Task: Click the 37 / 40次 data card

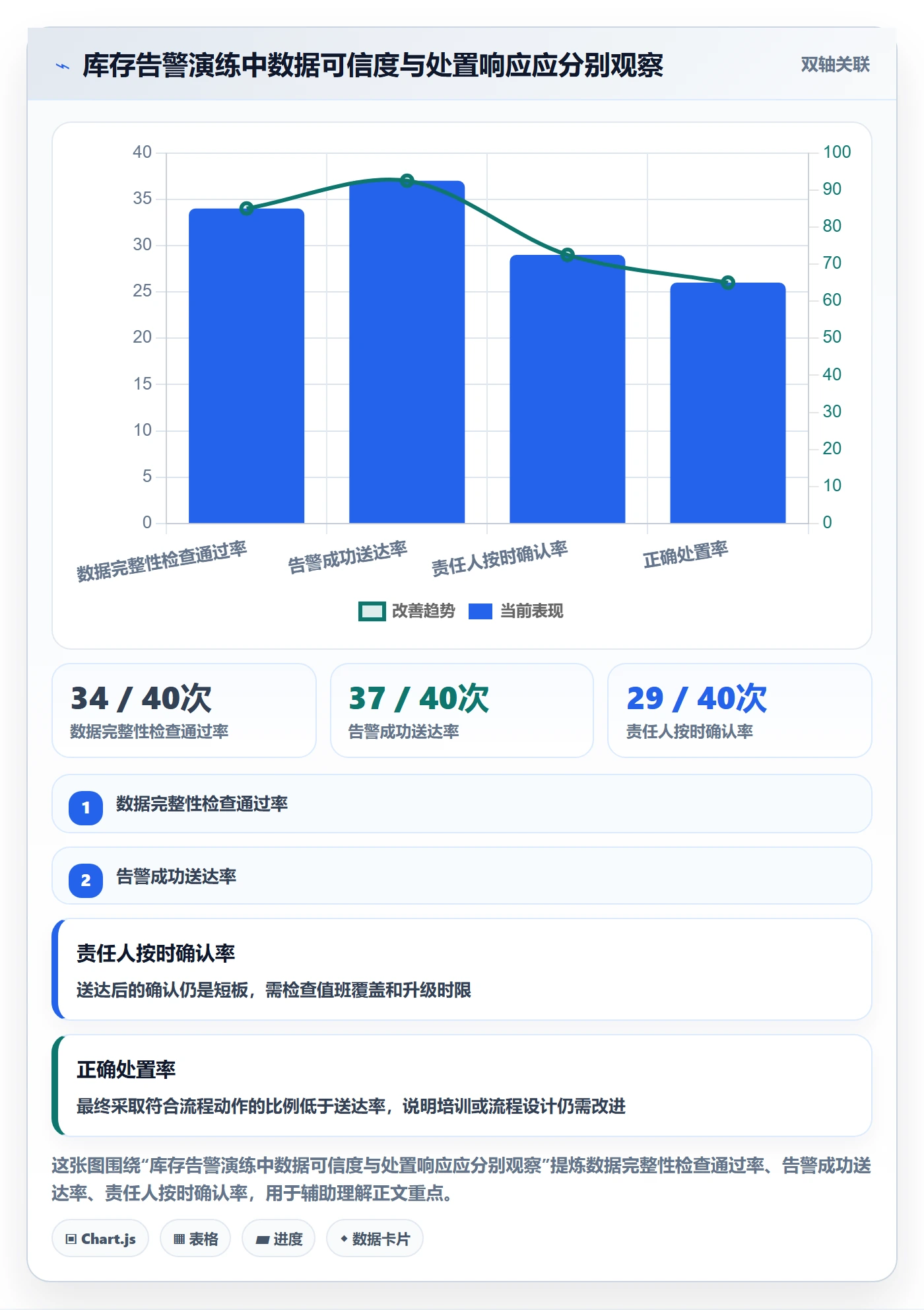Action: click(x=462, y=710)
